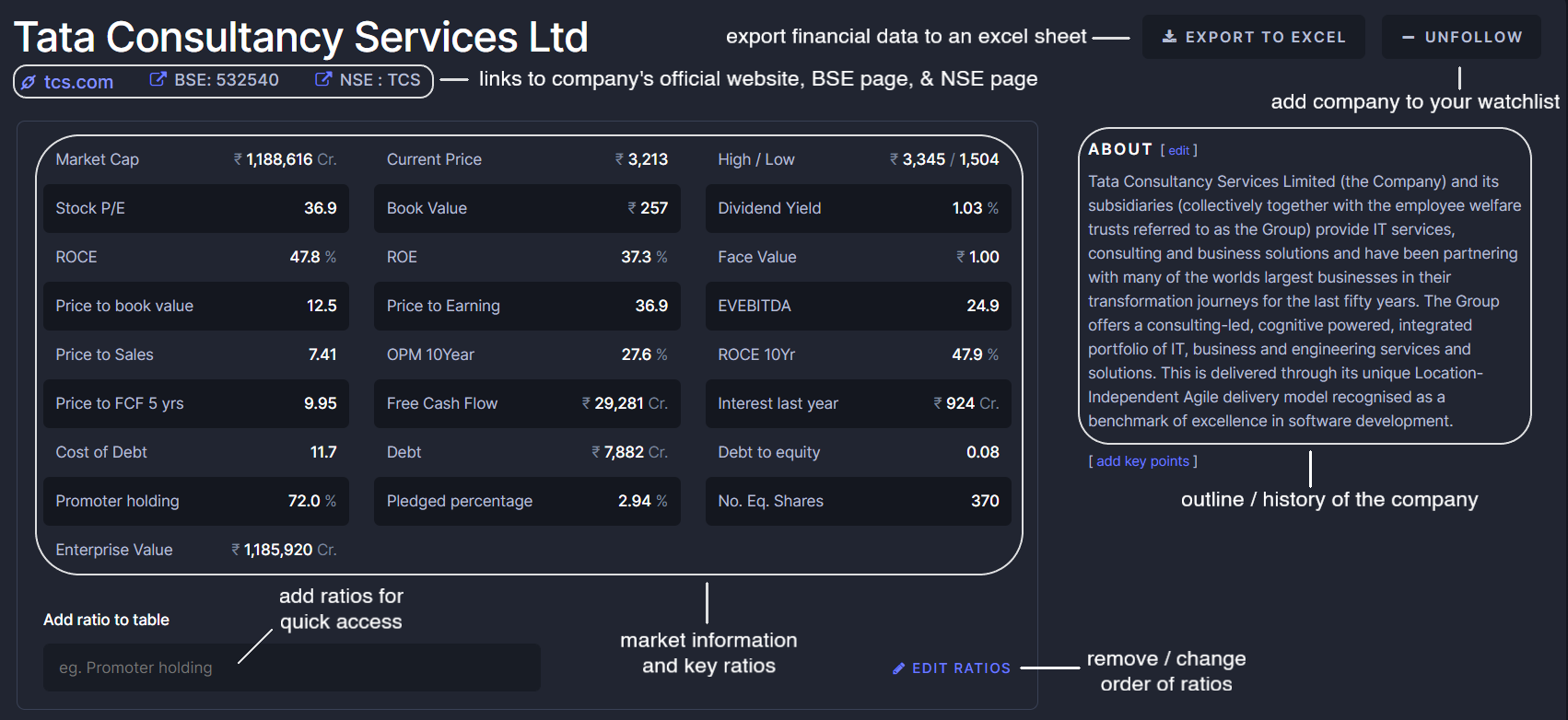This screenshot has width=1568, height=720.
Task: Select the Promoter holding 72.0 % row
Action: click(196, 501)
